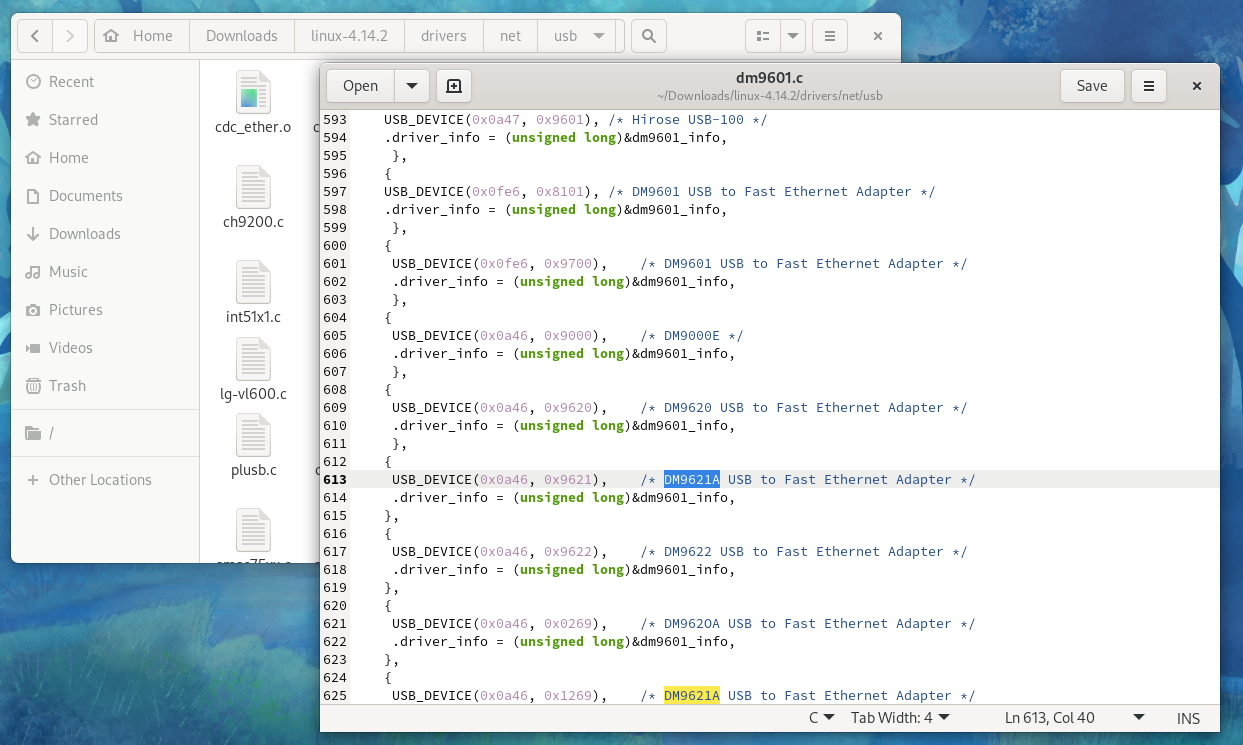The width and height of the screenshot is (1243, 745).
Task: Open the Tab Width: 4 dropdown
Action: (900, 718)
